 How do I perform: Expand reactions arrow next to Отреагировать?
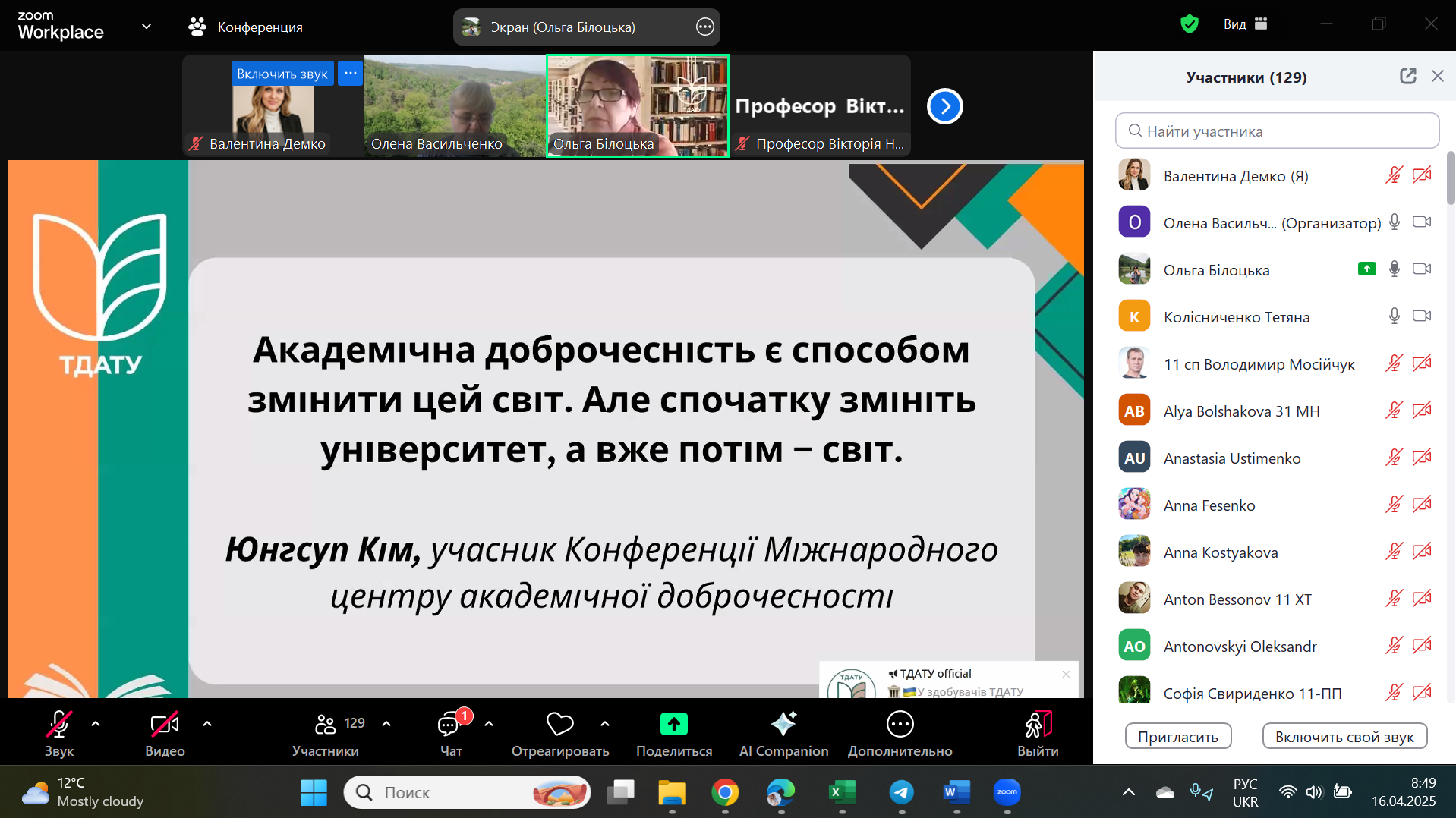605,724
